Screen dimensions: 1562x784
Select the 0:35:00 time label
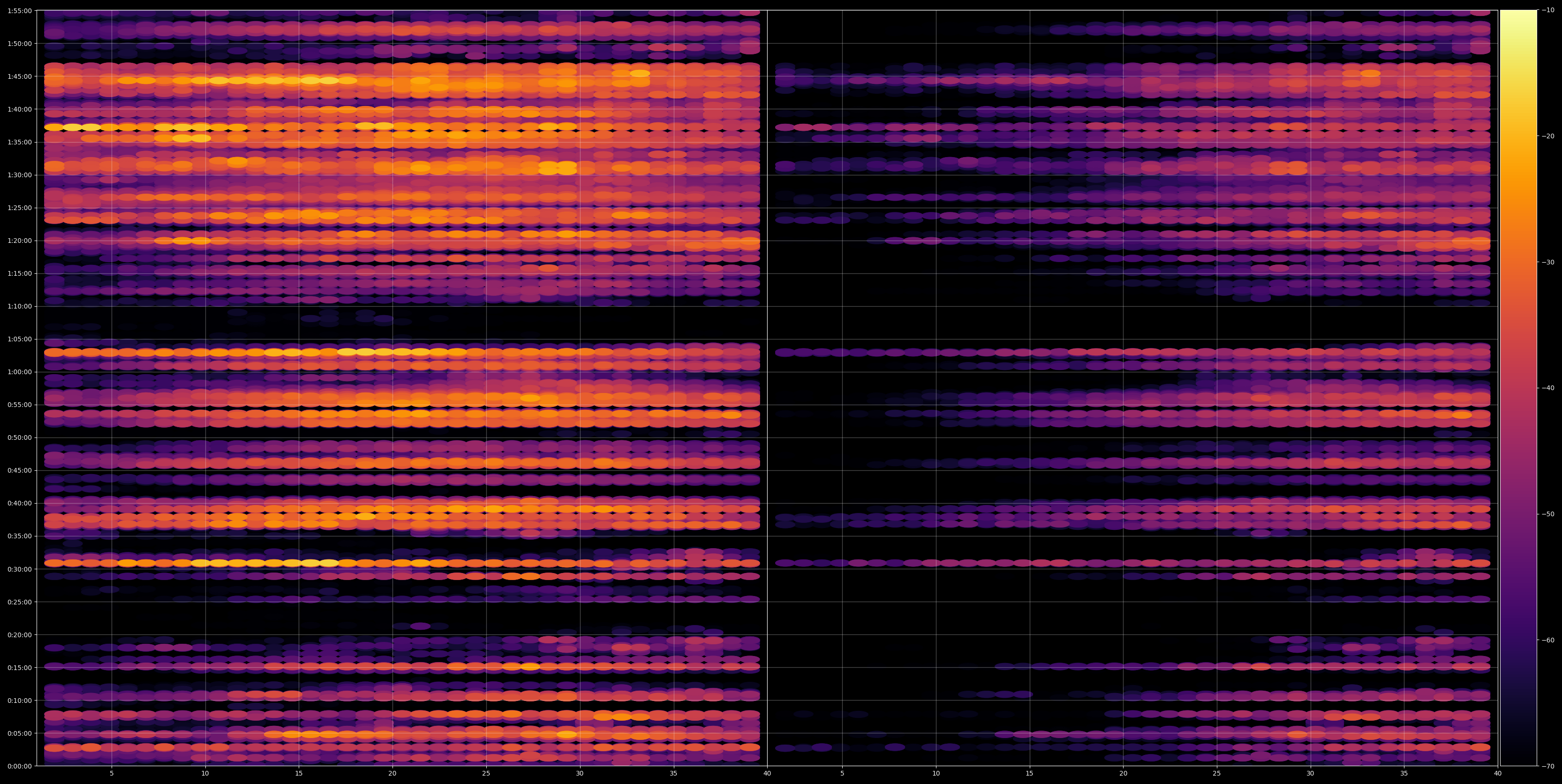[x=20, y=536]
